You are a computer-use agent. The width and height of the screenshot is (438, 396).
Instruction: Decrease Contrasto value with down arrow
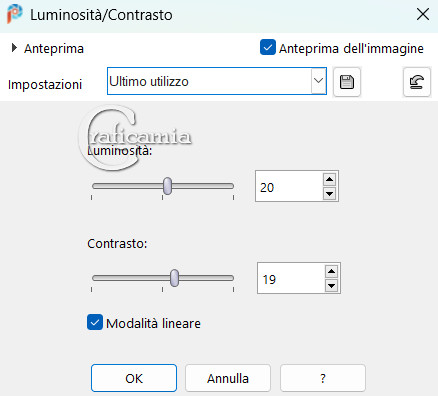point(331,285)
